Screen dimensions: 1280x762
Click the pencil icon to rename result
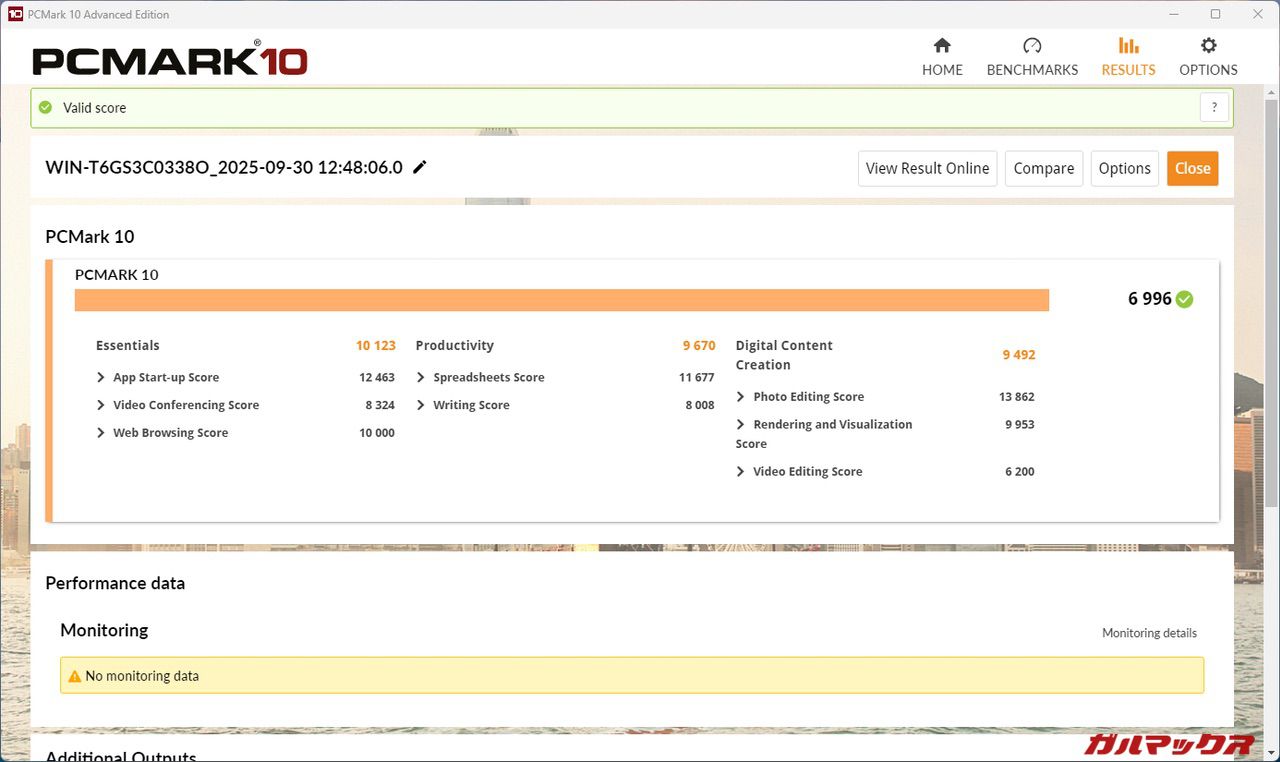point(420,167)
